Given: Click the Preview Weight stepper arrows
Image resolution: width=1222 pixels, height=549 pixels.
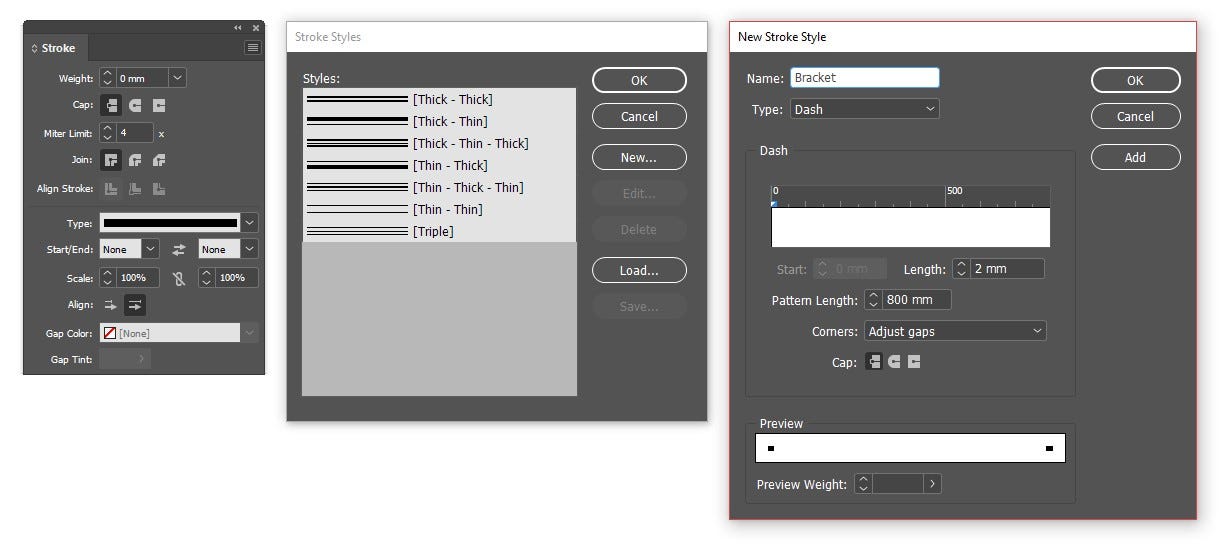Looking at the screenshot, I should pos(863,484).
